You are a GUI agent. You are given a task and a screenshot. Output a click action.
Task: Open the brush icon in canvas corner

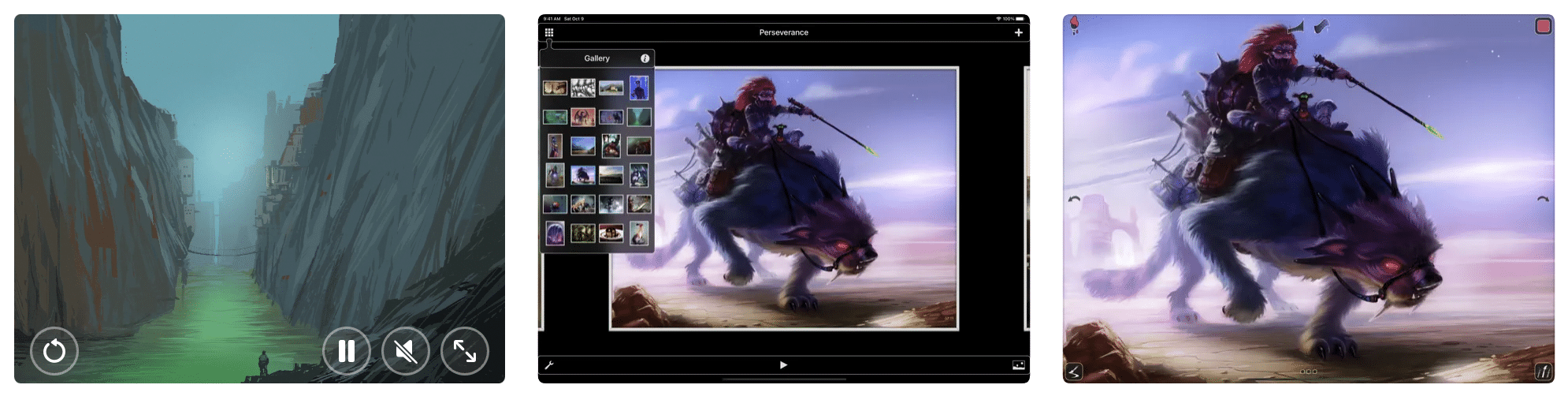[x=1074, y=371]
